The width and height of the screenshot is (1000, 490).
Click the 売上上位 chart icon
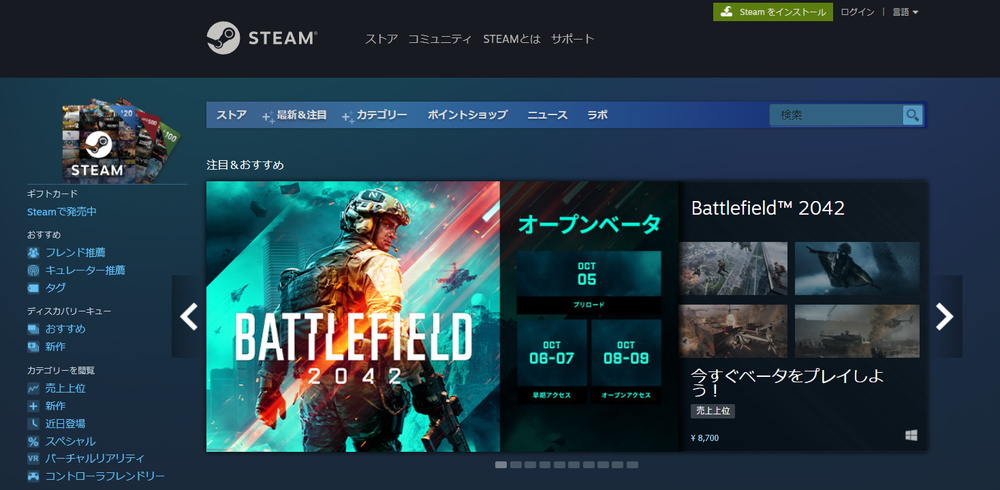[x=33, y=388]
